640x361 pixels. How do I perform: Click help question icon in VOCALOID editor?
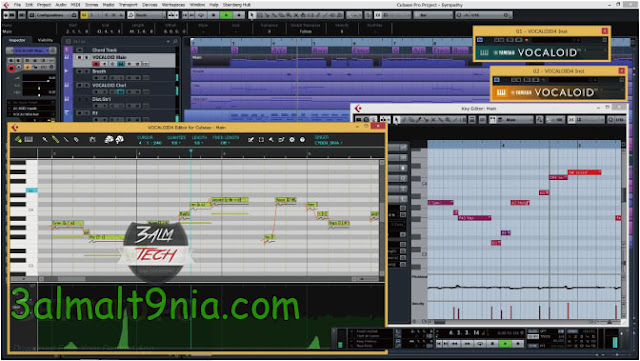(x=302, y=140)
